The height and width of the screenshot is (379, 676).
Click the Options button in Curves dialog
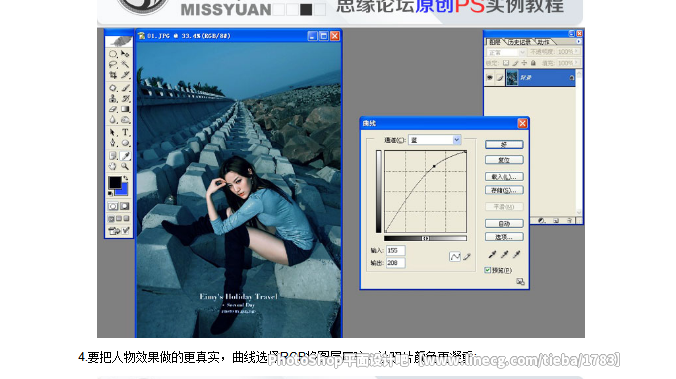tap(504, 237)
